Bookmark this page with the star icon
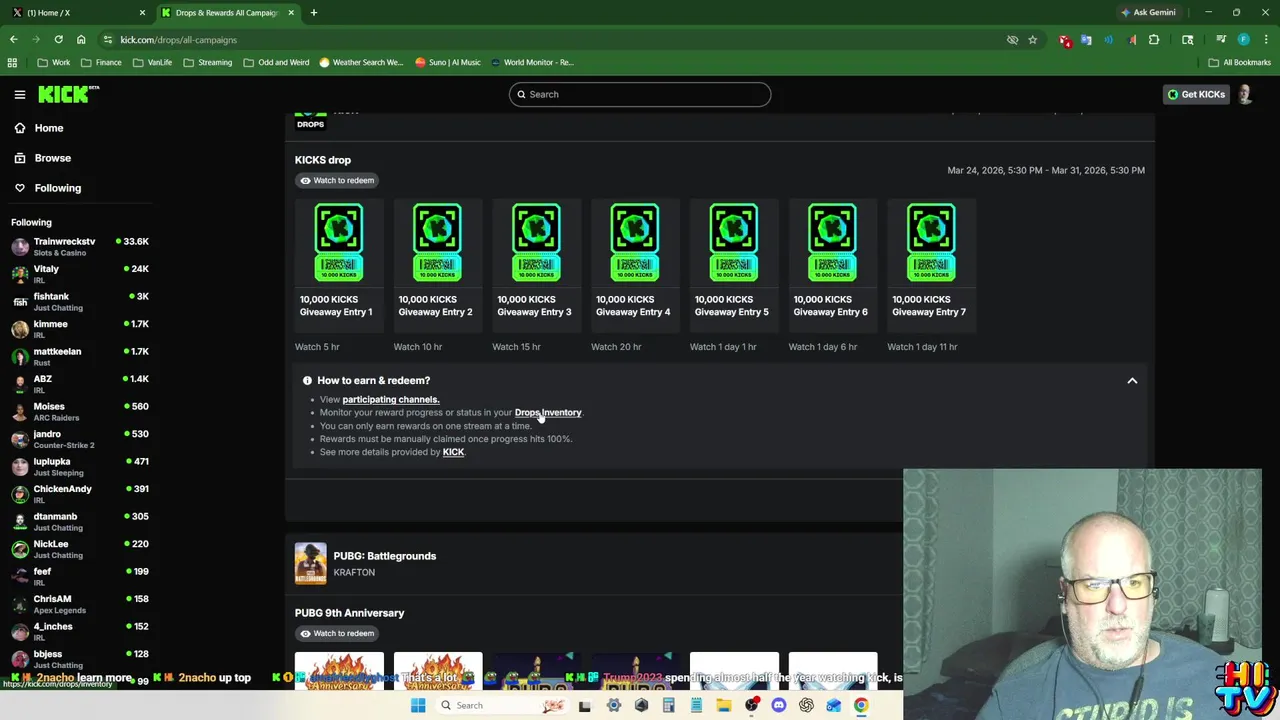Viewport: 1280px width, 720px height. (x=1032, y=40)
